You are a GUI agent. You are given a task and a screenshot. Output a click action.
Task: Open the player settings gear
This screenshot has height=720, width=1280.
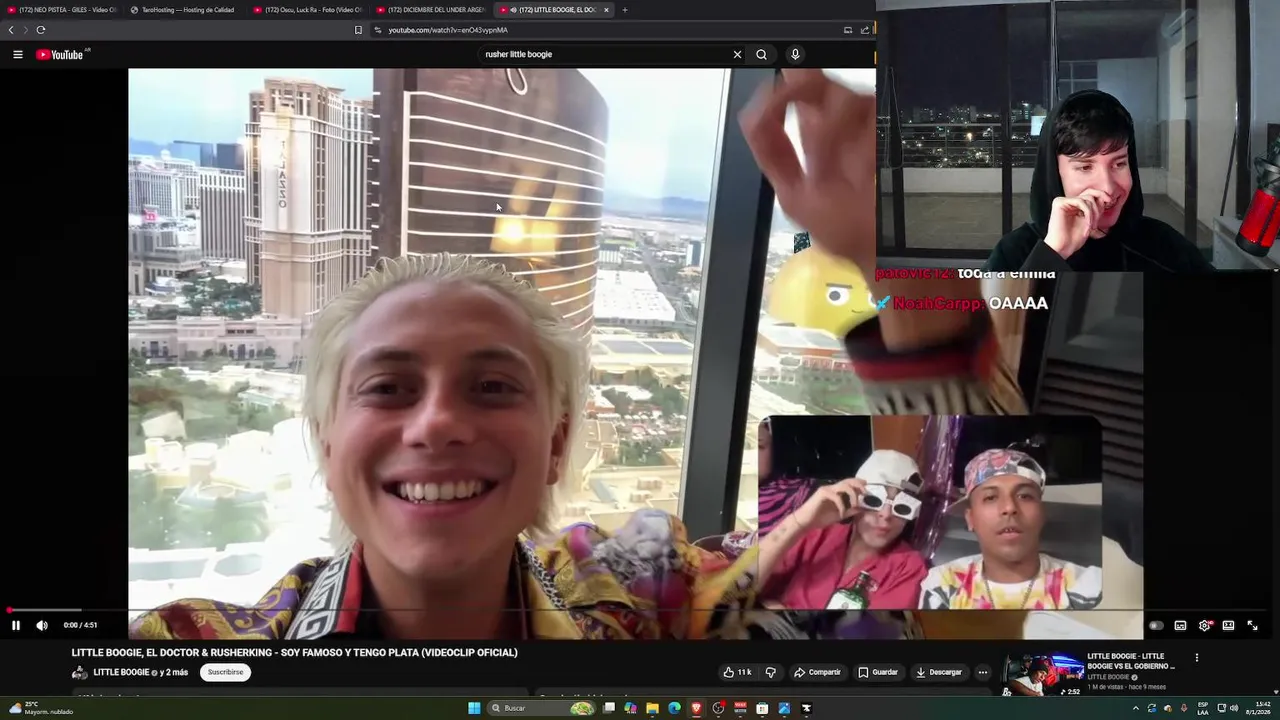click(1205, 625)
